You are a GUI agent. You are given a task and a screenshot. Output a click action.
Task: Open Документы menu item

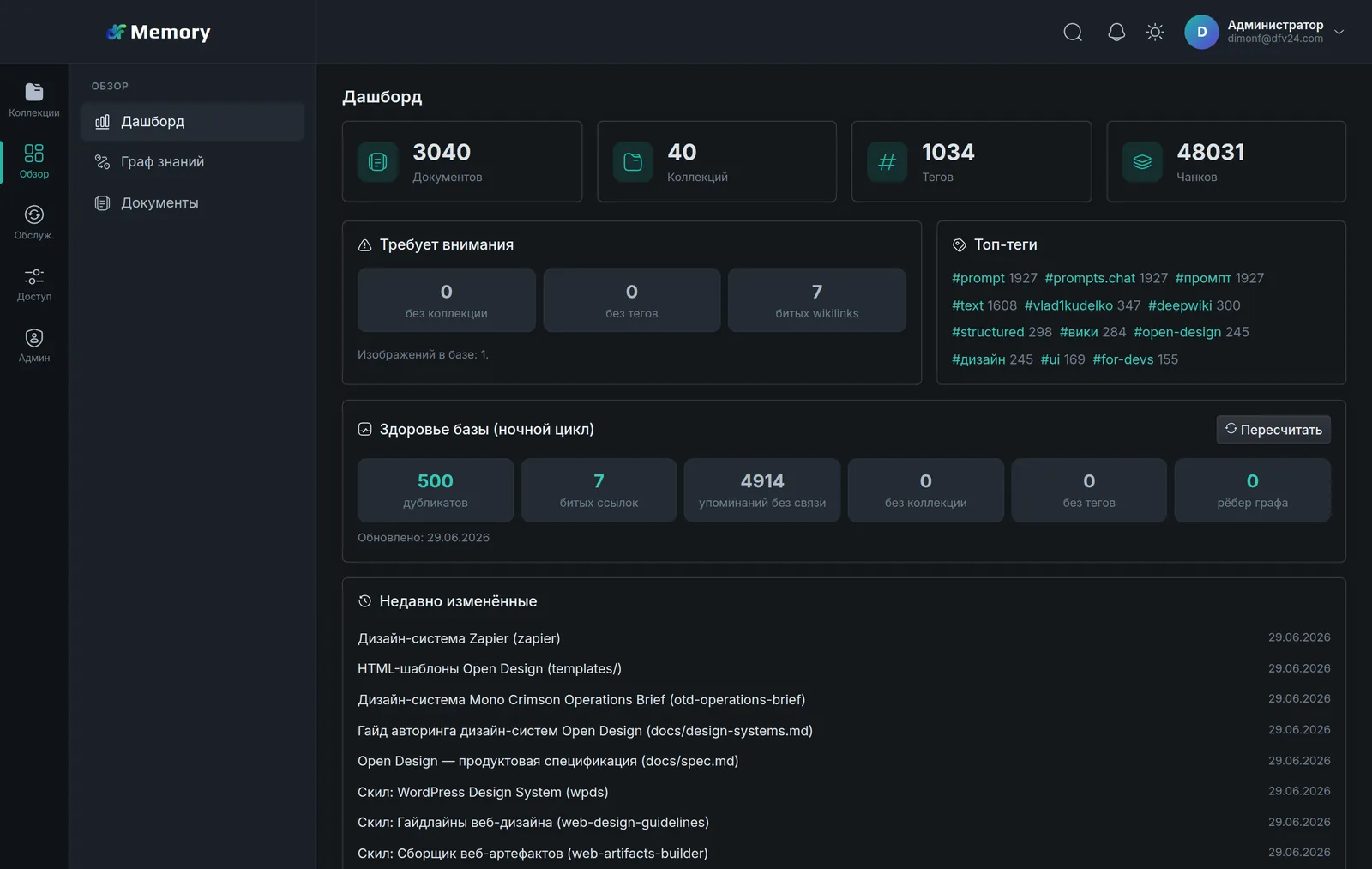[x=193, y=203]
